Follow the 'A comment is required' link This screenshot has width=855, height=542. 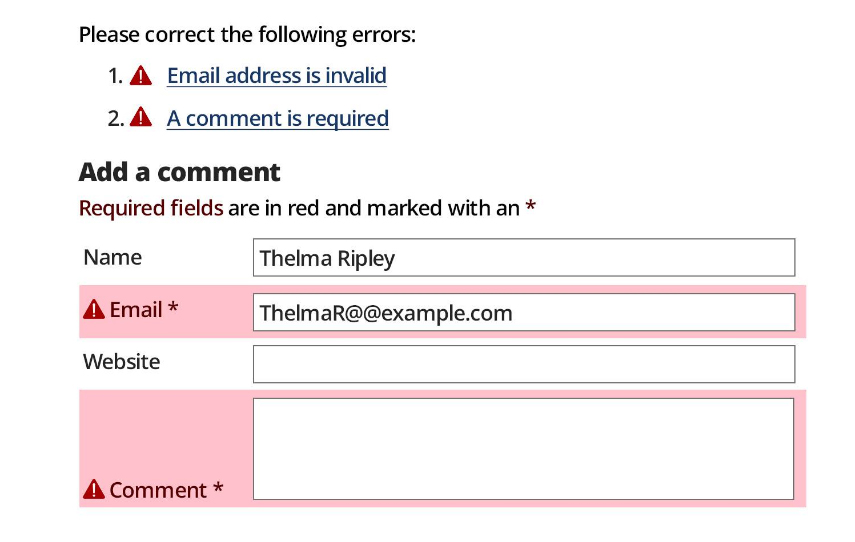coord(278,118)
